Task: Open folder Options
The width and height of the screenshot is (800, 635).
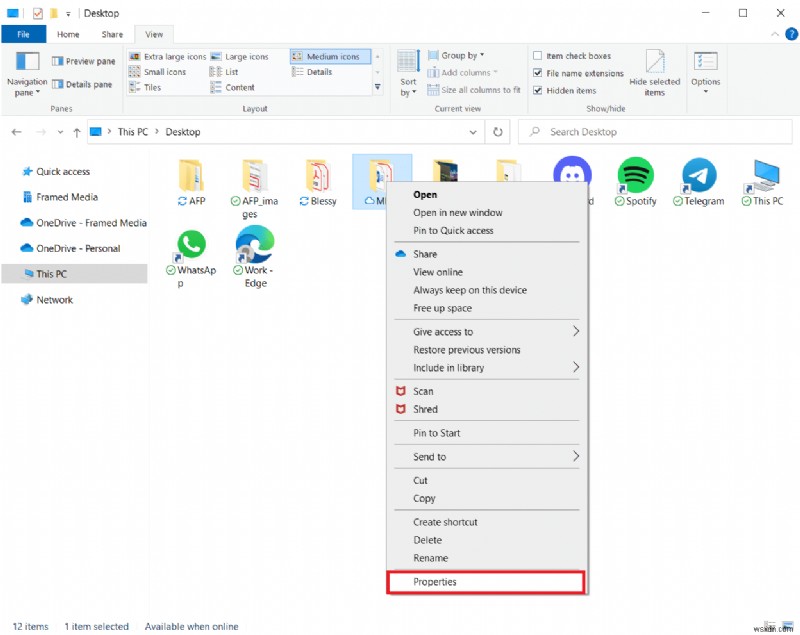Action: [706, 73]
